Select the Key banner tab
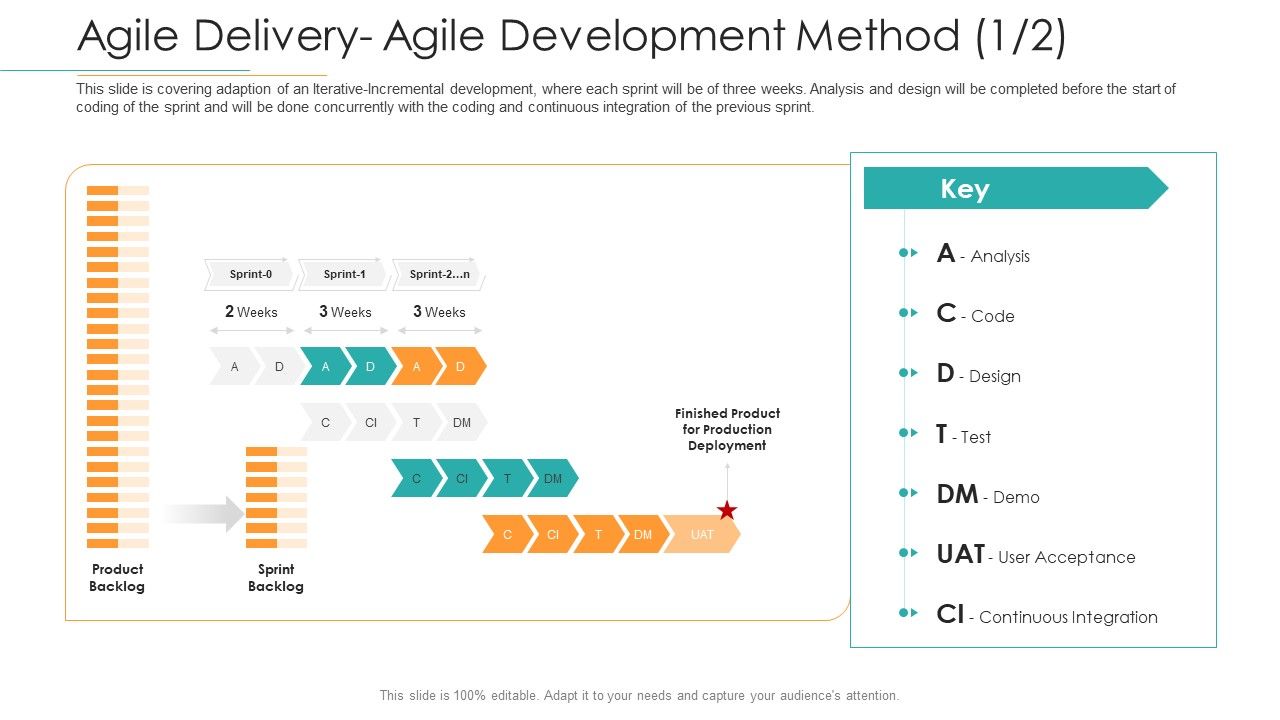Viewport: 1280px width, 720px height. pyautogui.click(x=965, y=189)
